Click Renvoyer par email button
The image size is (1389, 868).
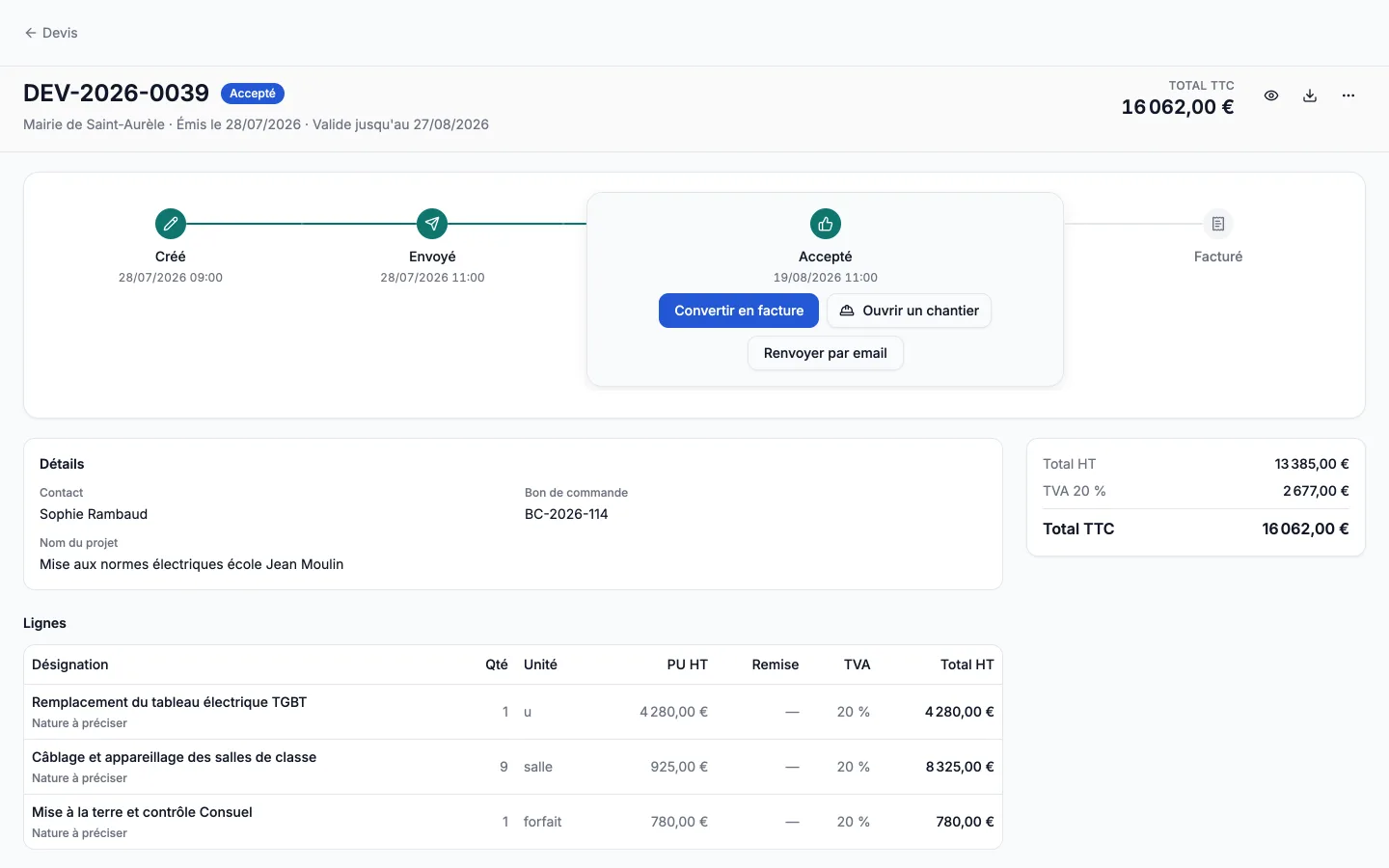826,353
